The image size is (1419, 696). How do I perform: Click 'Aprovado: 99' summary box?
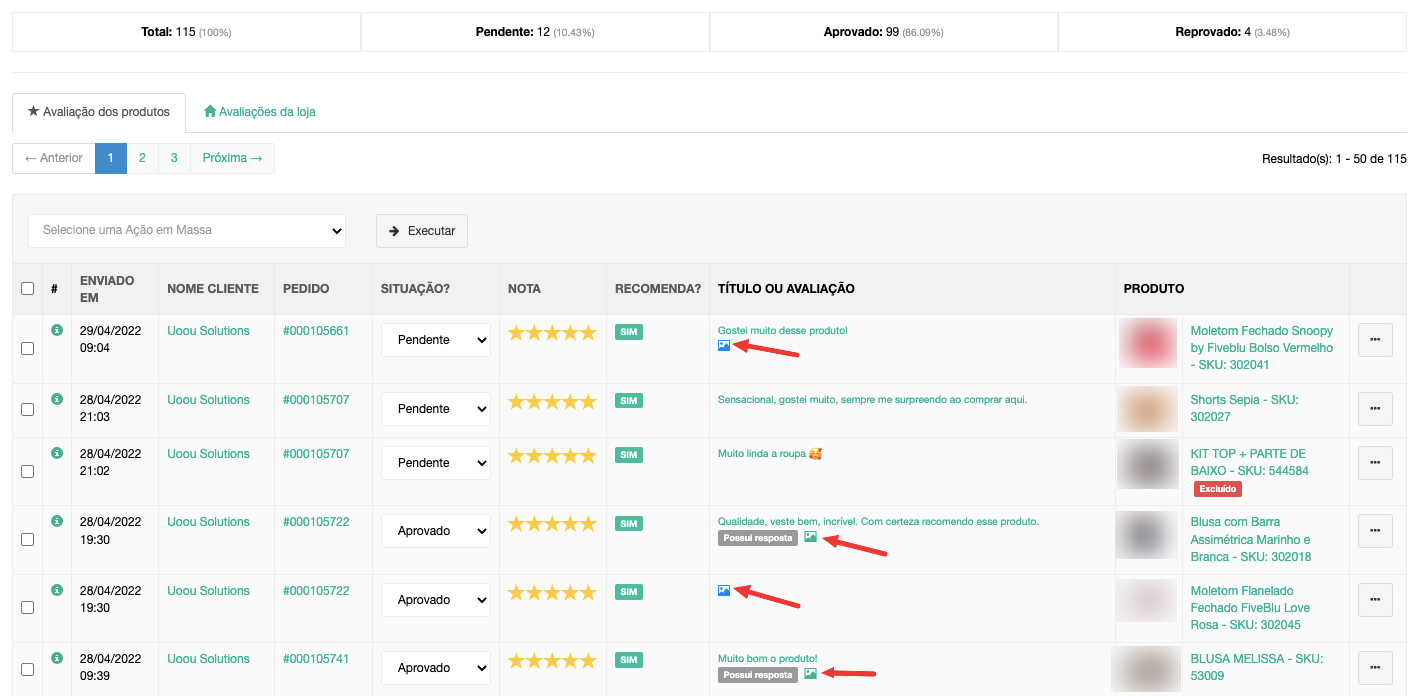tap(884, 32)
